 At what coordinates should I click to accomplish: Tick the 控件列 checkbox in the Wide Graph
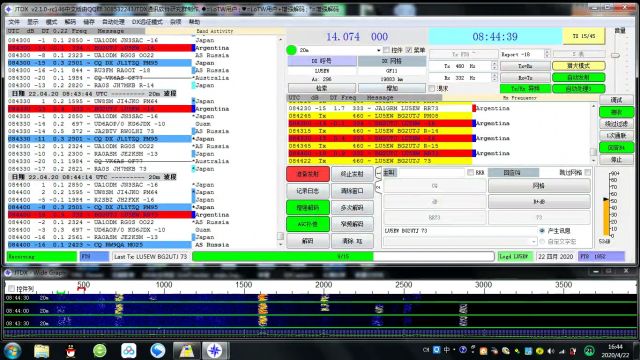click(x=11, y=289)
